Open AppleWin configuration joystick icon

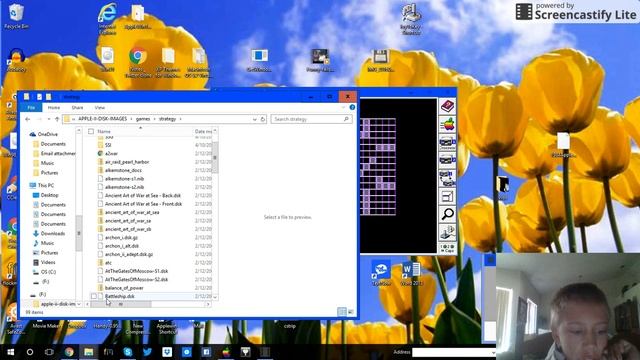coord(447,232)
